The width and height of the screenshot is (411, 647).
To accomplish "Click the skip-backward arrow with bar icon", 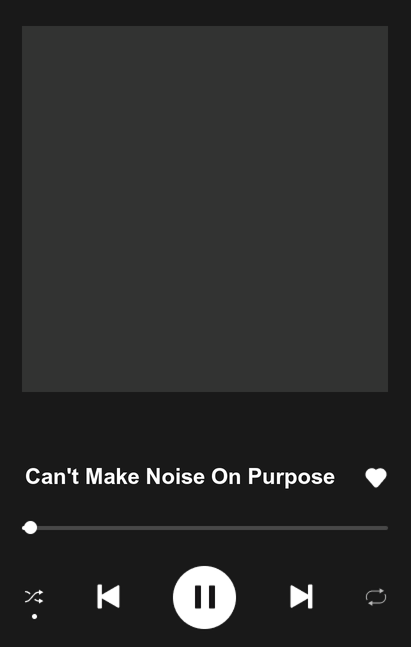I will (109, 596).
